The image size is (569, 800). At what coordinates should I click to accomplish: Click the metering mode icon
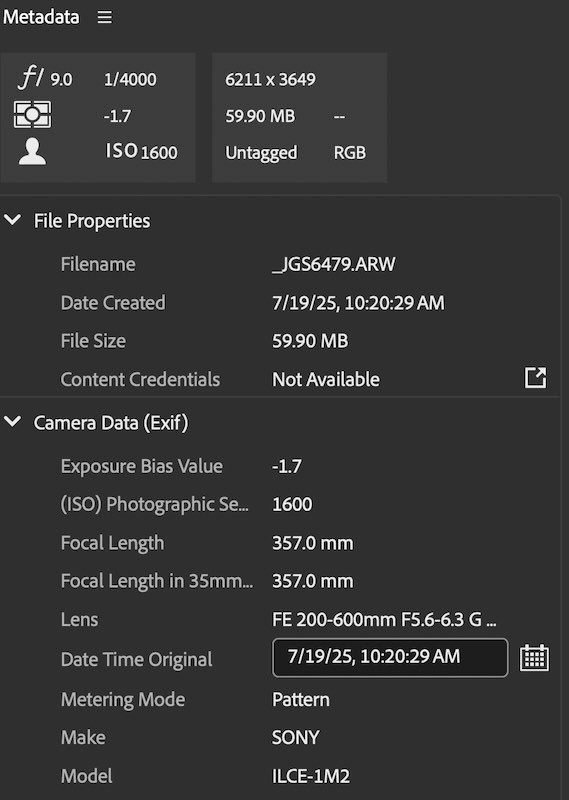click(x=32, y=114)
